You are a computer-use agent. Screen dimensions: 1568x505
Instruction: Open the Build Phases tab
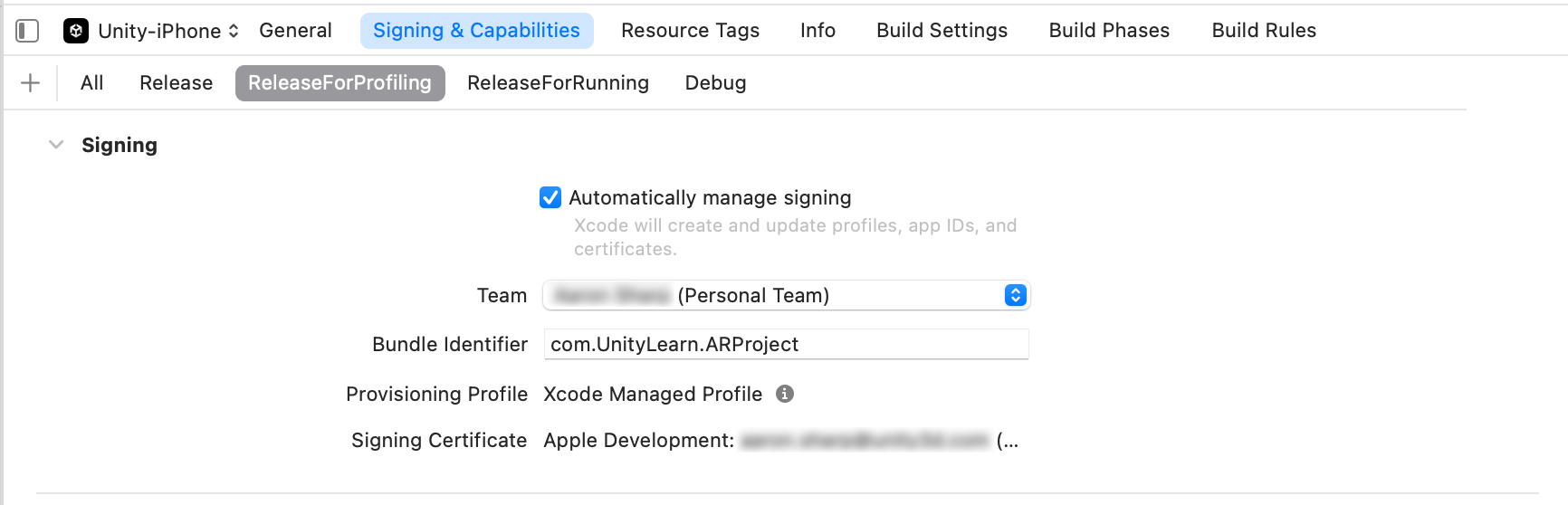[x=1109, y=31]
